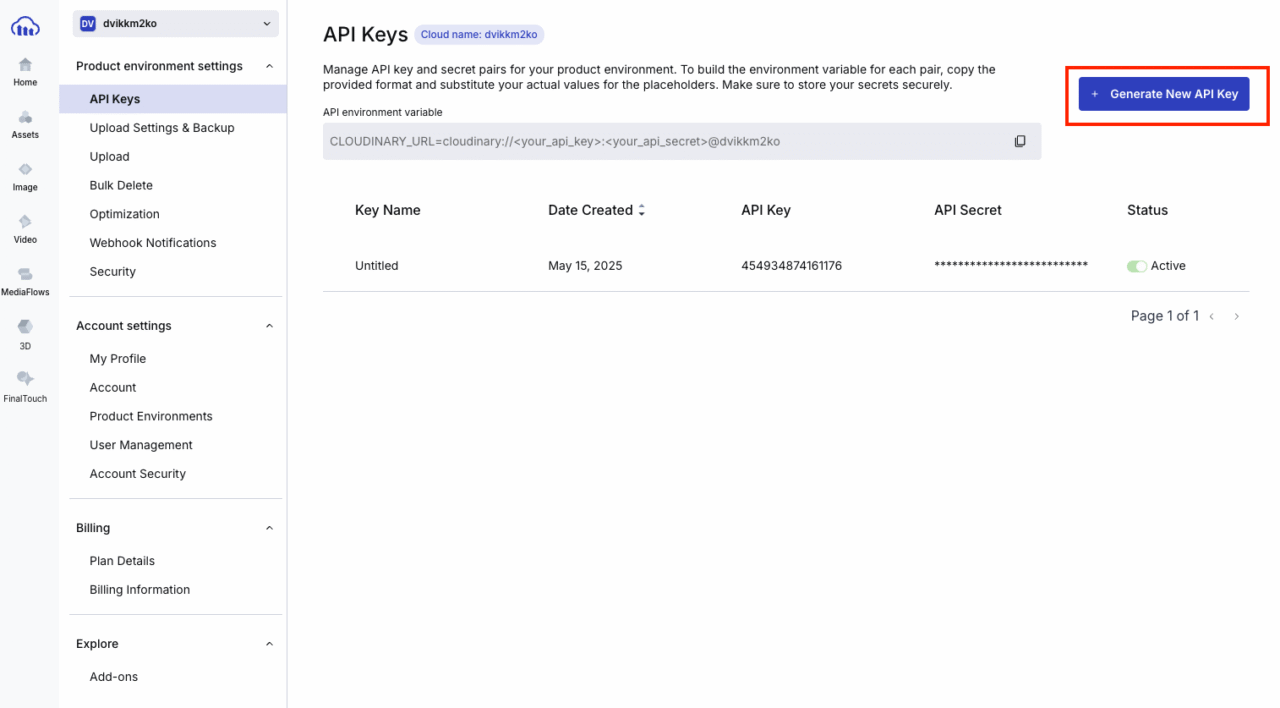Collapse Product environment settings section

pyautogui.click(x=269, y=66)
